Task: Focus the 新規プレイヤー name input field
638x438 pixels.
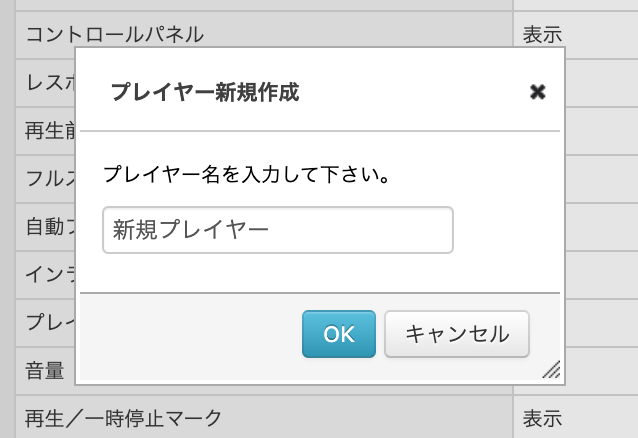Action: point(278,230)
